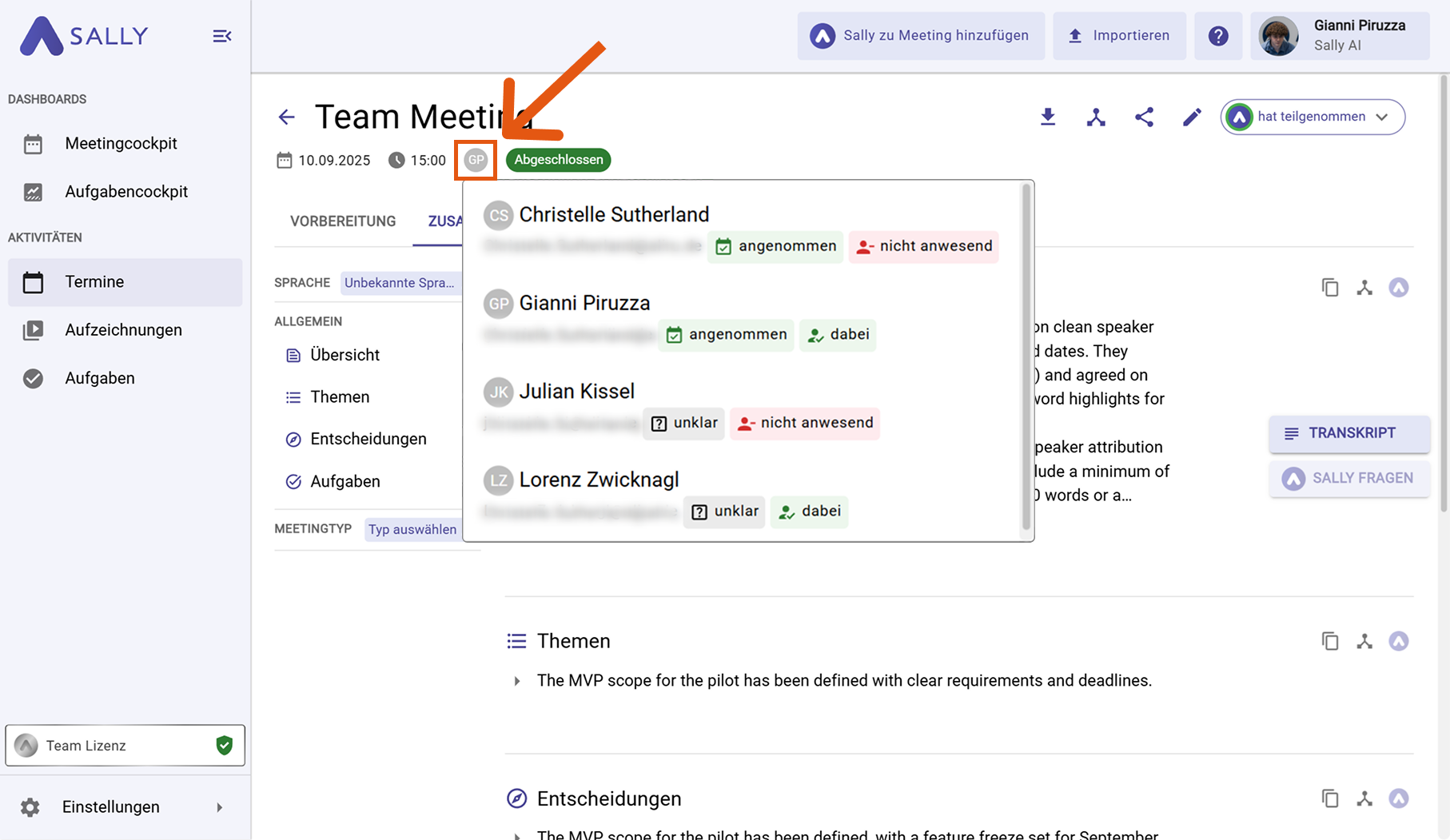This screenshot has width=1450, height=840.
Task: Click the GP participant avatar badge
Action: click(x=476, y=160)
